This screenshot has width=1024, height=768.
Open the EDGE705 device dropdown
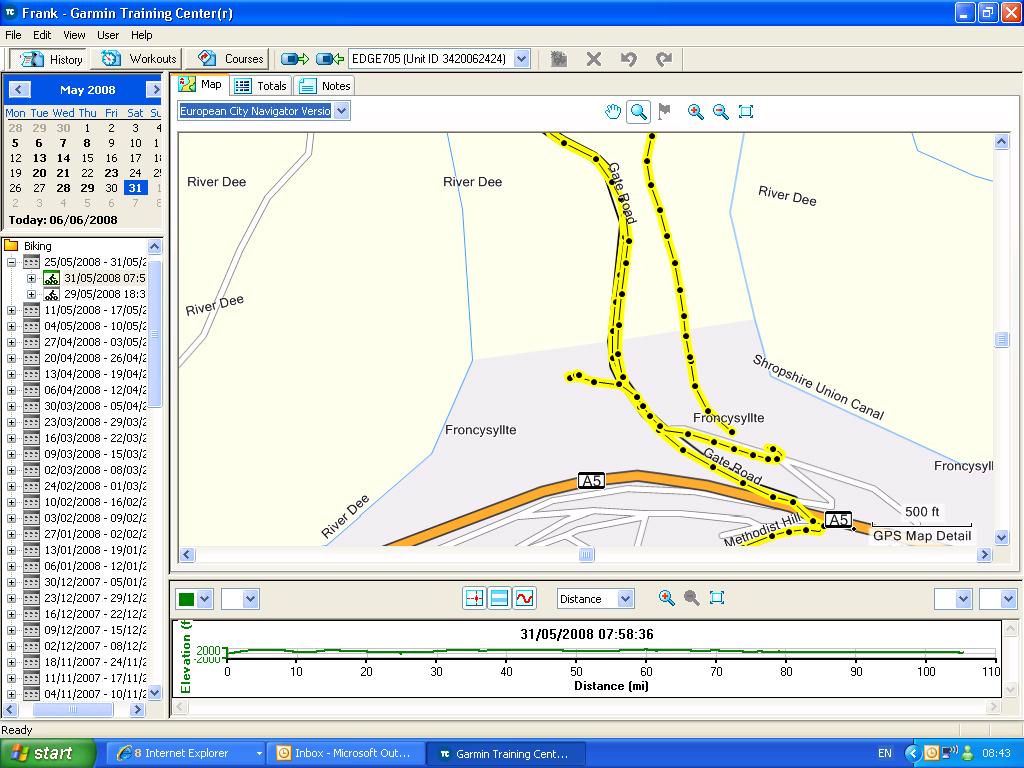coord(521,59)
